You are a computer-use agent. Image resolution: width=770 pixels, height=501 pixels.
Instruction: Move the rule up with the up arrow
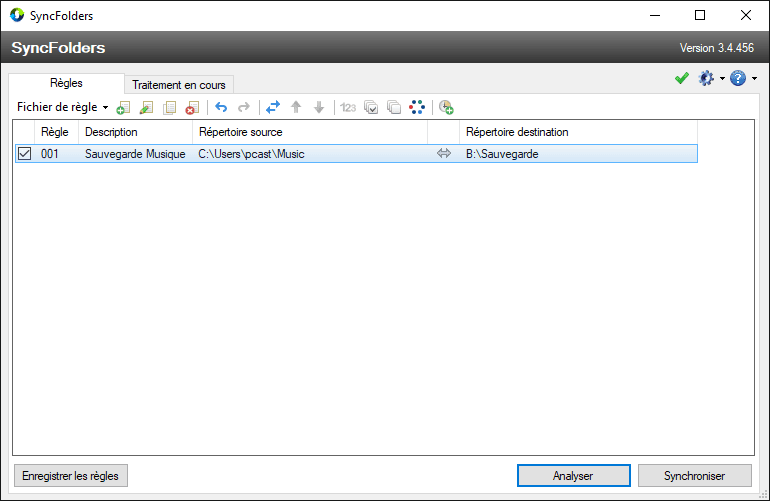(296, 107)
